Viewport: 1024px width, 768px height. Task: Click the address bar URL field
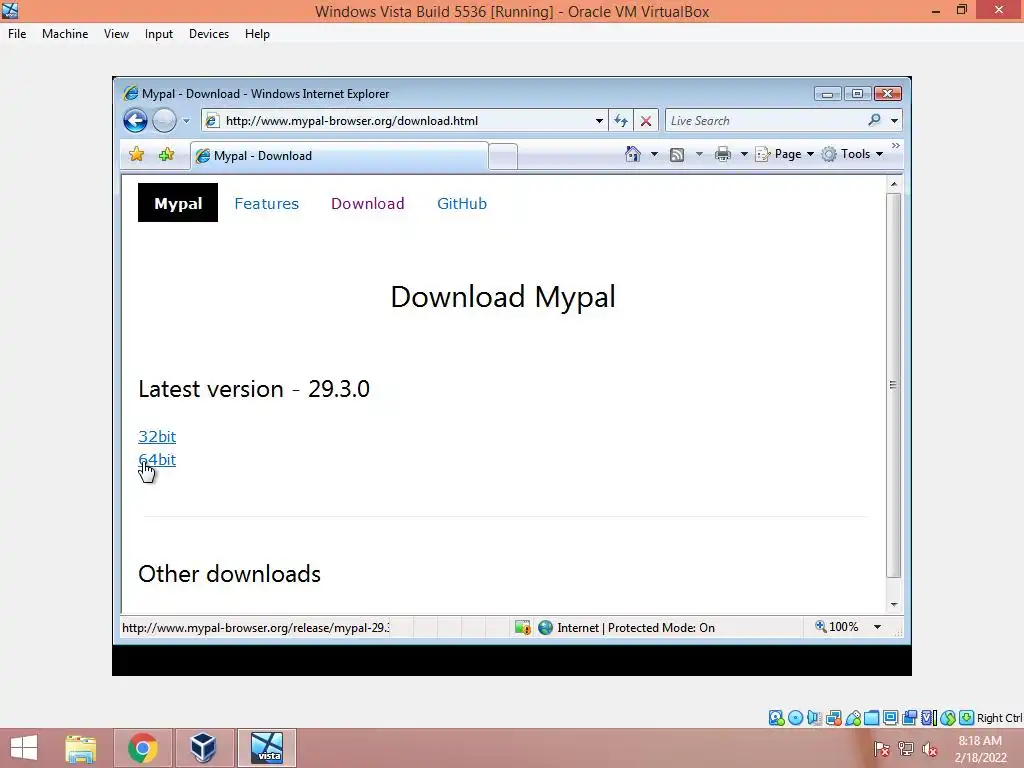coord(405,121)
